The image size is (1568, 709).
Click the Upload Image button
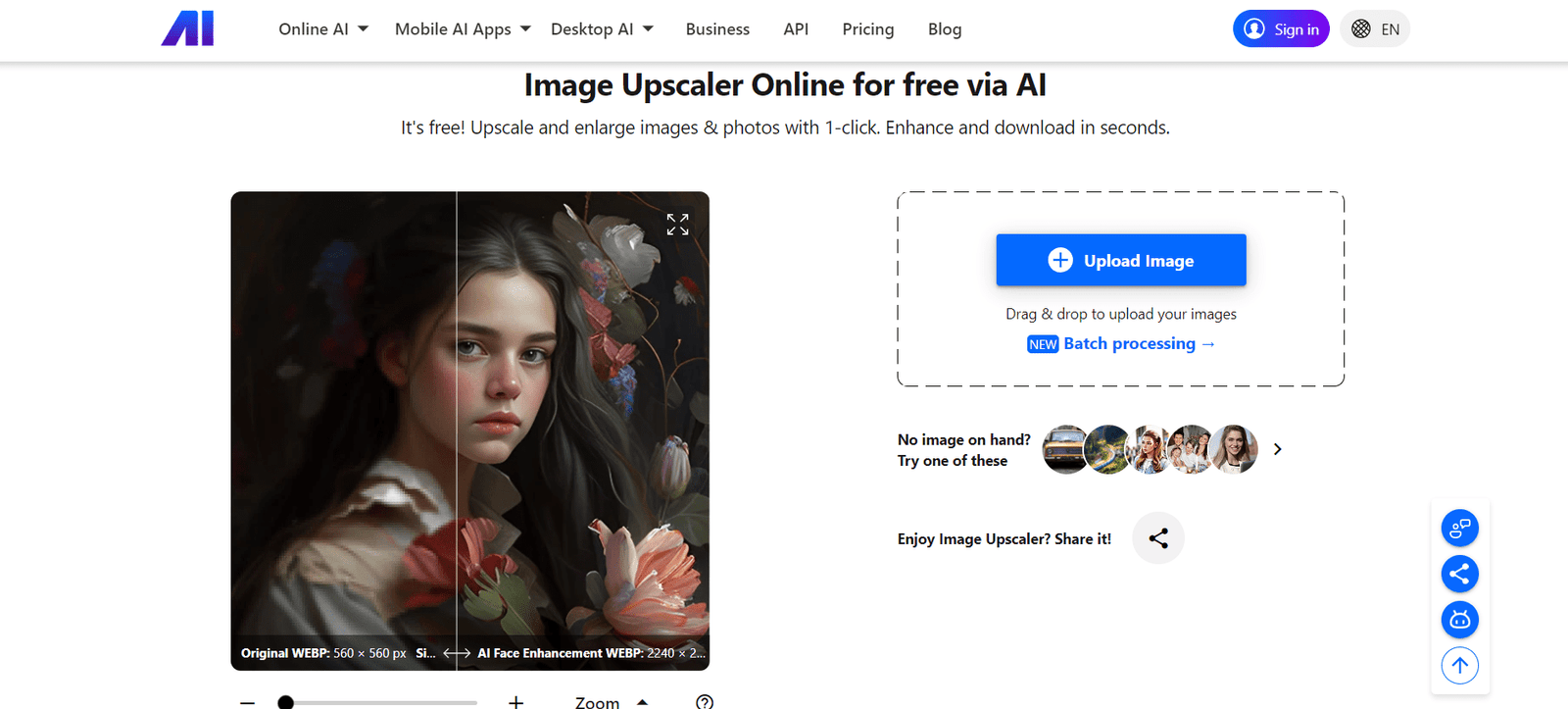click(1120, 260)
